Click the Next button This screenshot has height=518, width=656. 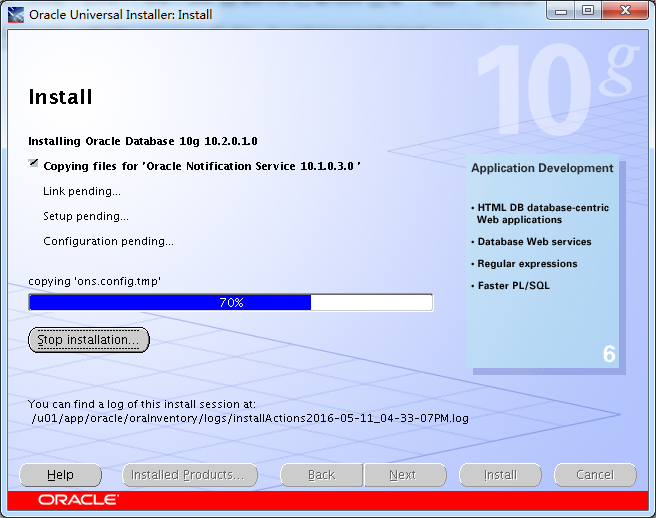(x=405, y=475)
